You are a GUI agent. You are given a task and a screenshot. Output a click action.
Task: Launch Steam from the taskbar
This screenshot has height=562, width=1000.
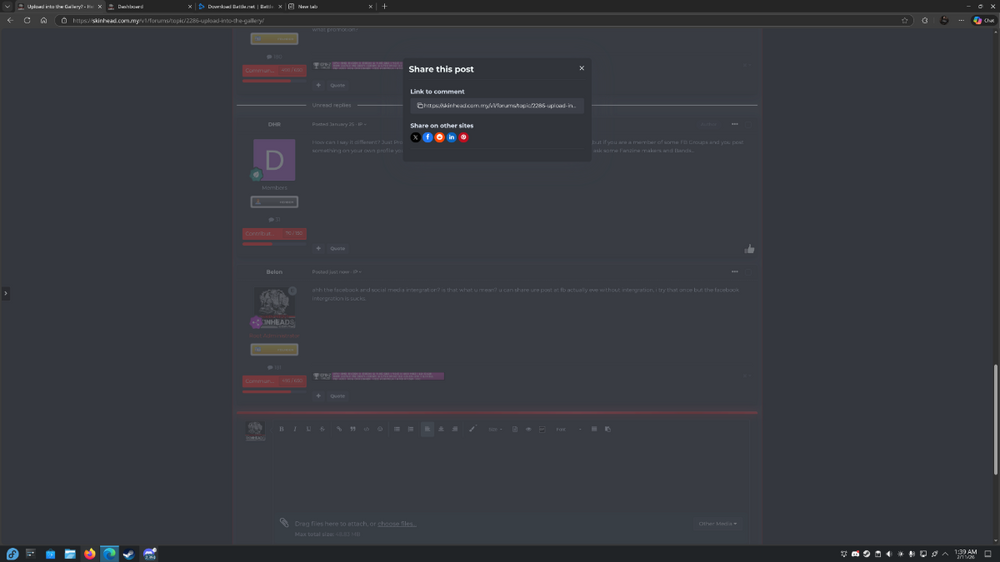click(129, 554)
